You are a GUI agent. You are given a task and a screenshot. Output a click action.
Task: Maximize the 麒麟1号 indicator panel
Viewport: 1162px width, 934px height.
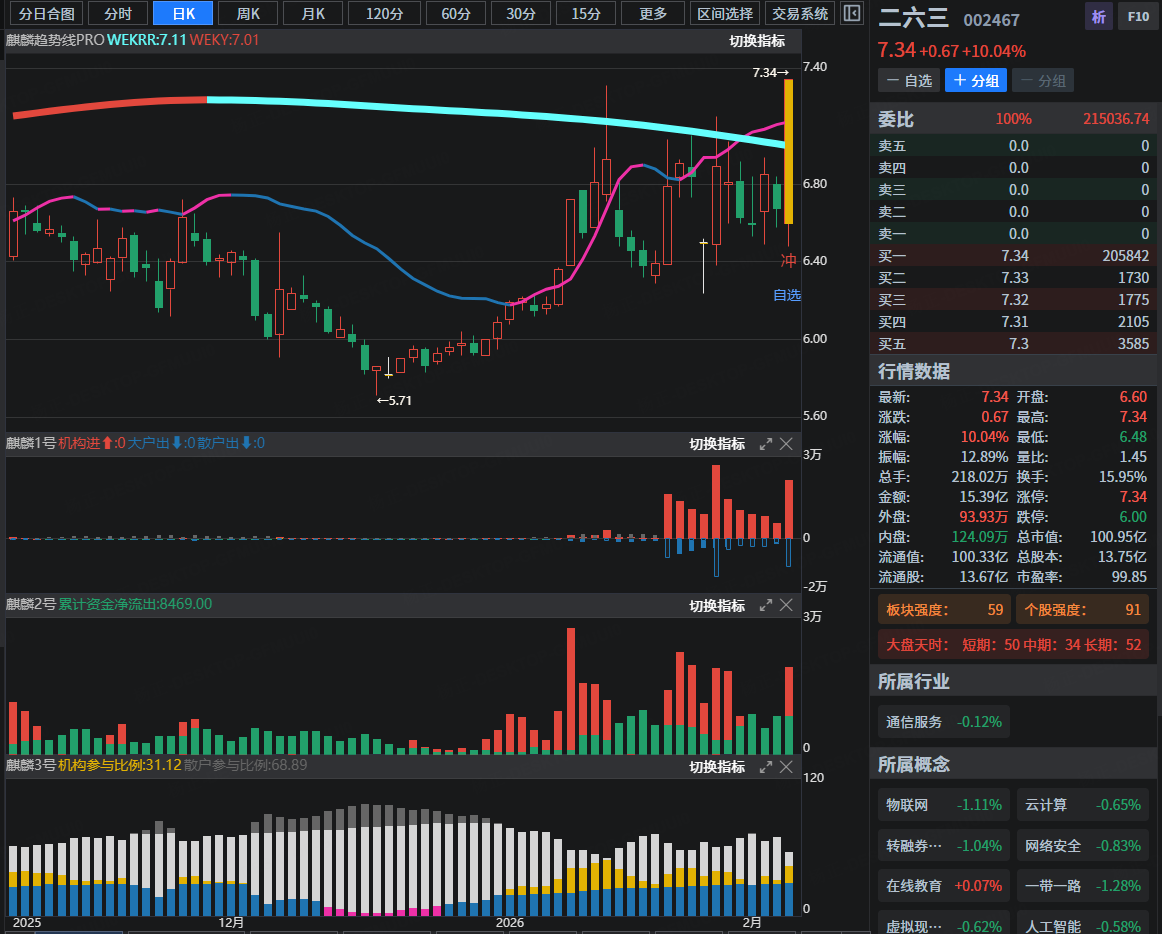[766, 444]
